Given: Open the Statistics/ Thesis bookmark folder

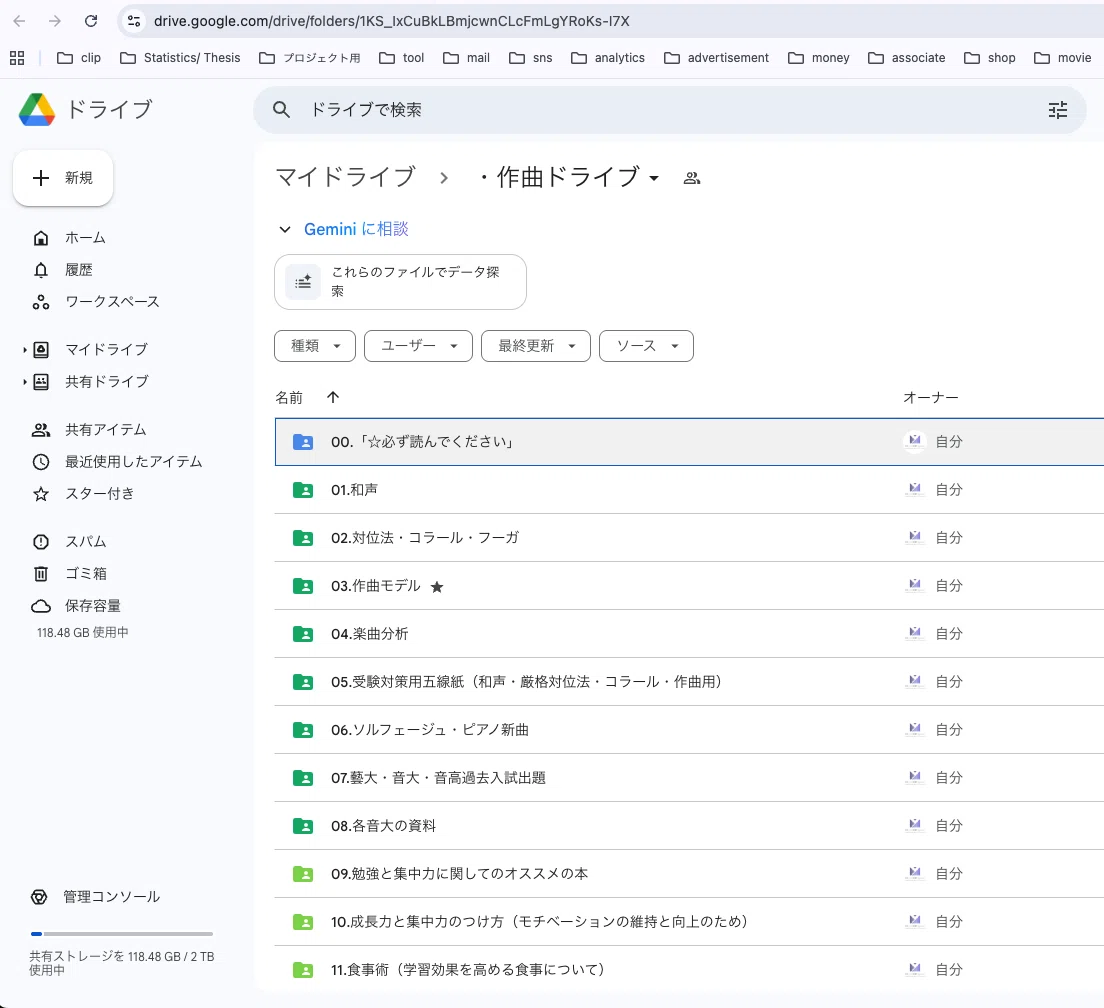Looking at the screenshot, I should pyautogui.click(x=180, y=58).
